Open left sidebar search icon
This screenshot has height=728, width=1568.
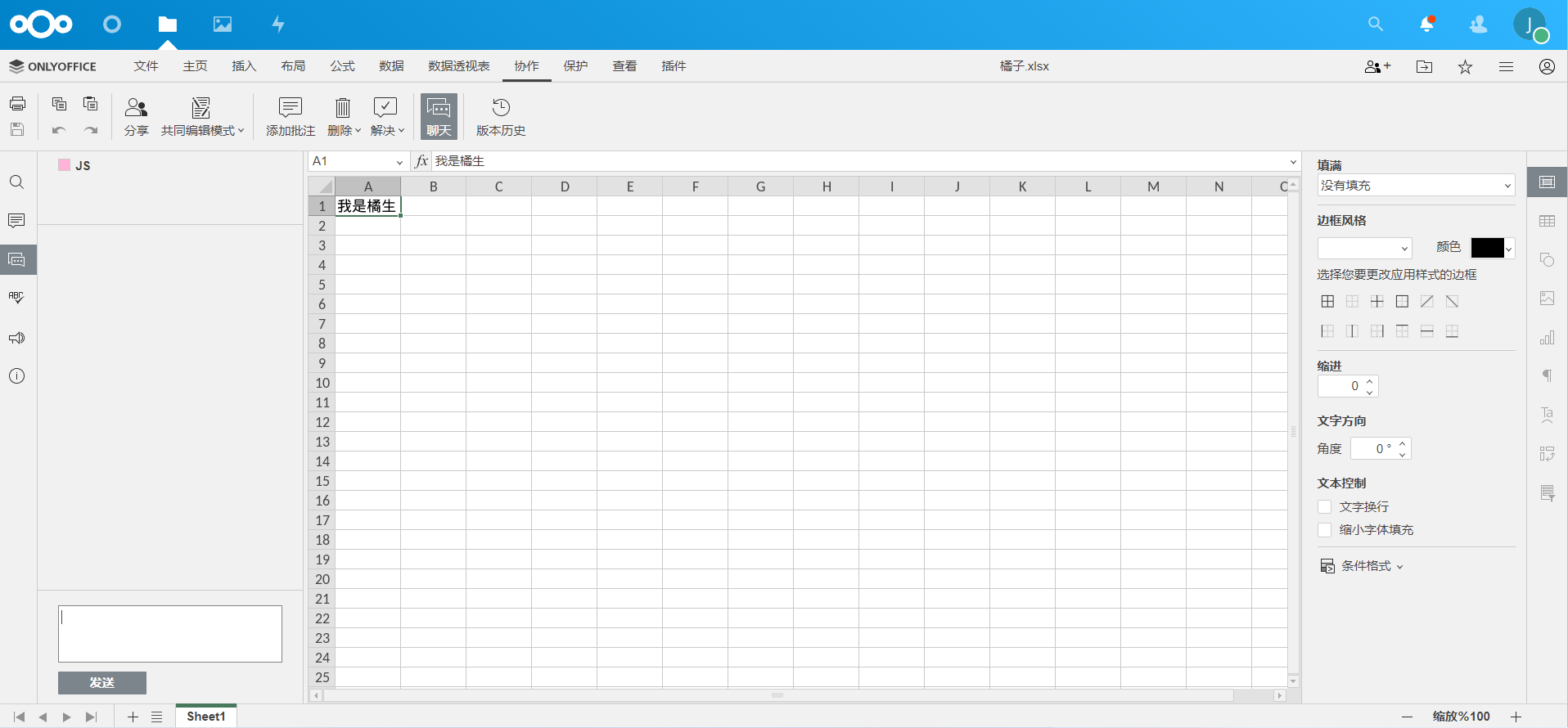point(17,182)
